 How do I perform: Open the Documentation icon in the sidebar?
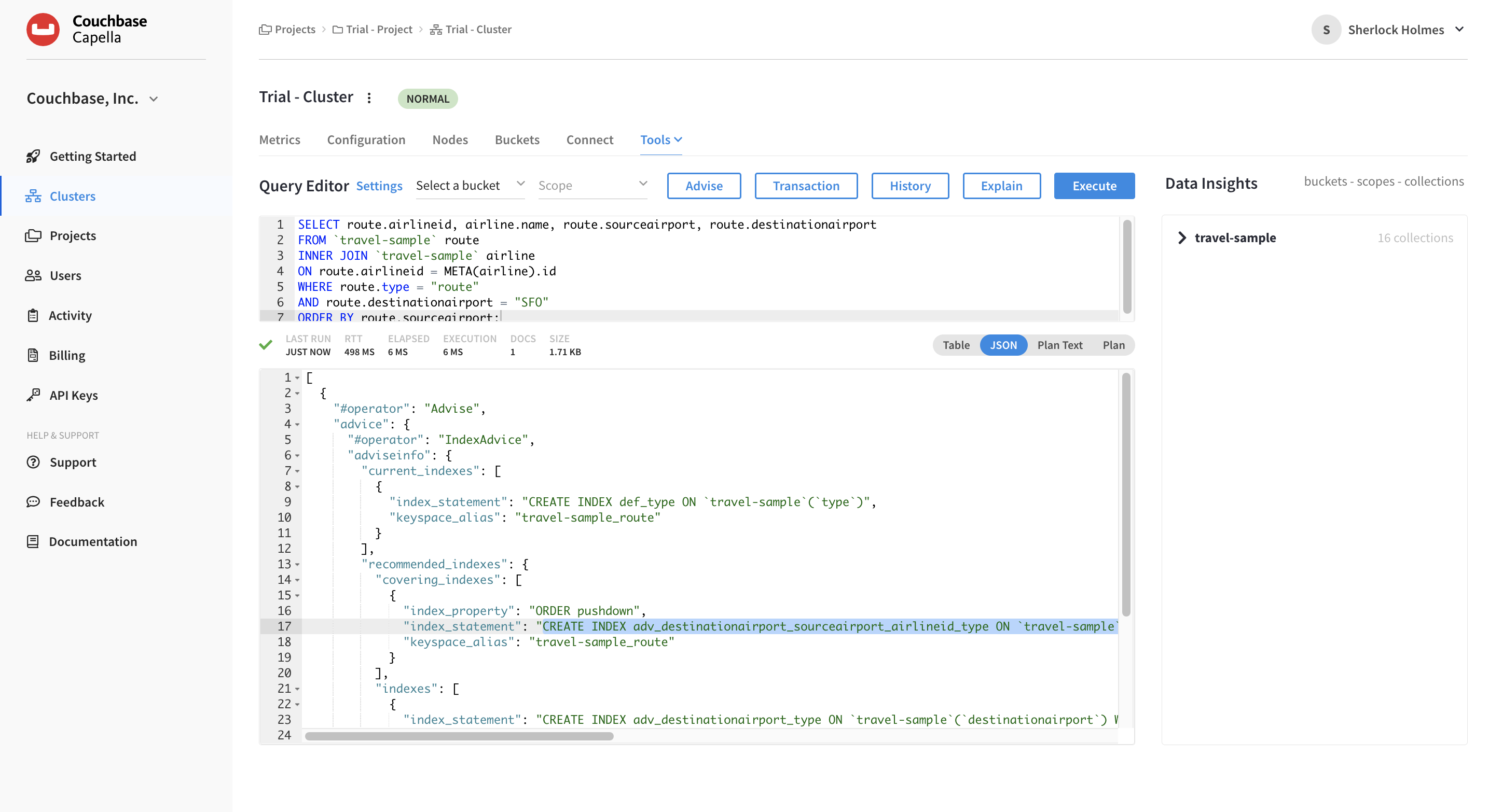[33, 541]
